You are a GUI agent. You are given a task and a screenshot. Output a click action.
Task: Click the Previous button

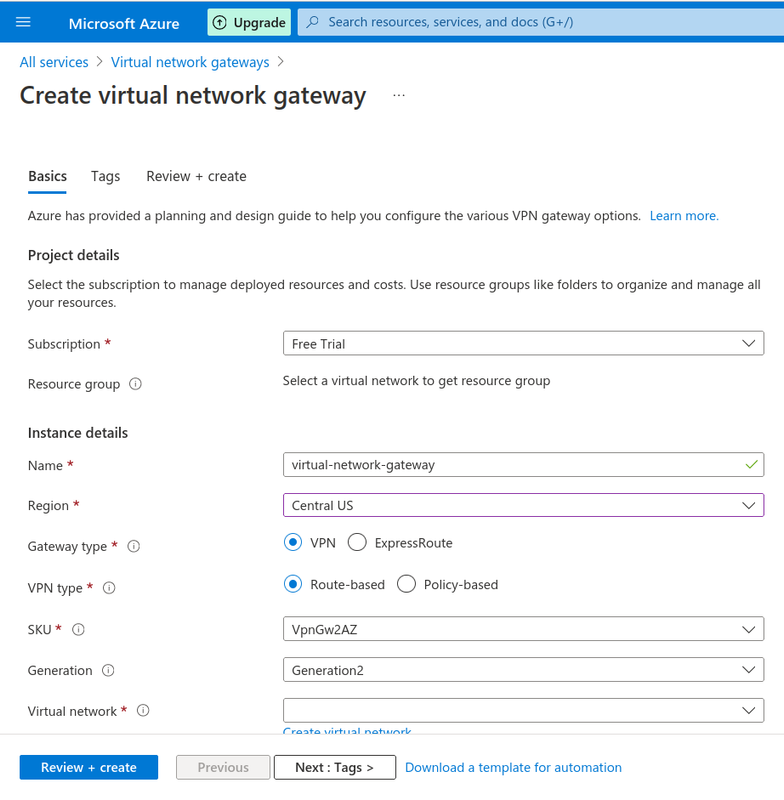(223, 767)
